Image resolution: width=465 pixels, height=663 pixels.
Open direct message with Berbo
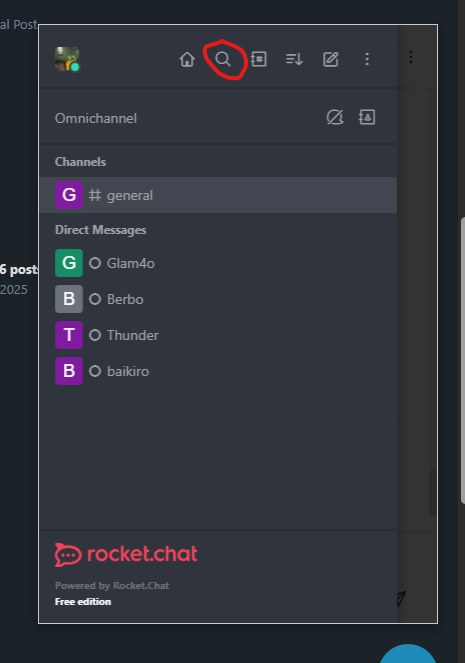(218, 299)
